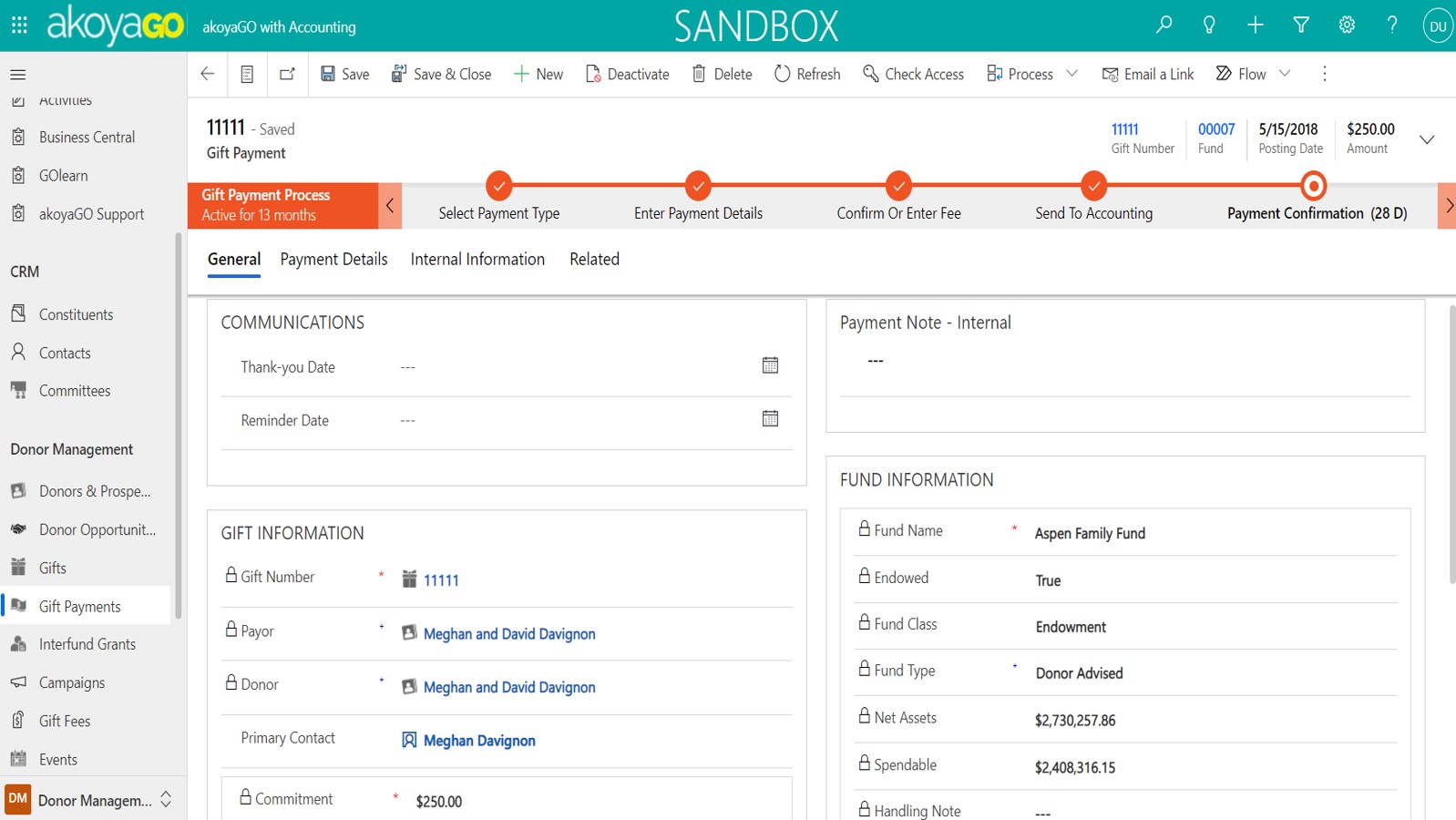Click the lightbulb assistant icon
The height and width of the screenshot is (820, 1456).
(1209, 26)
